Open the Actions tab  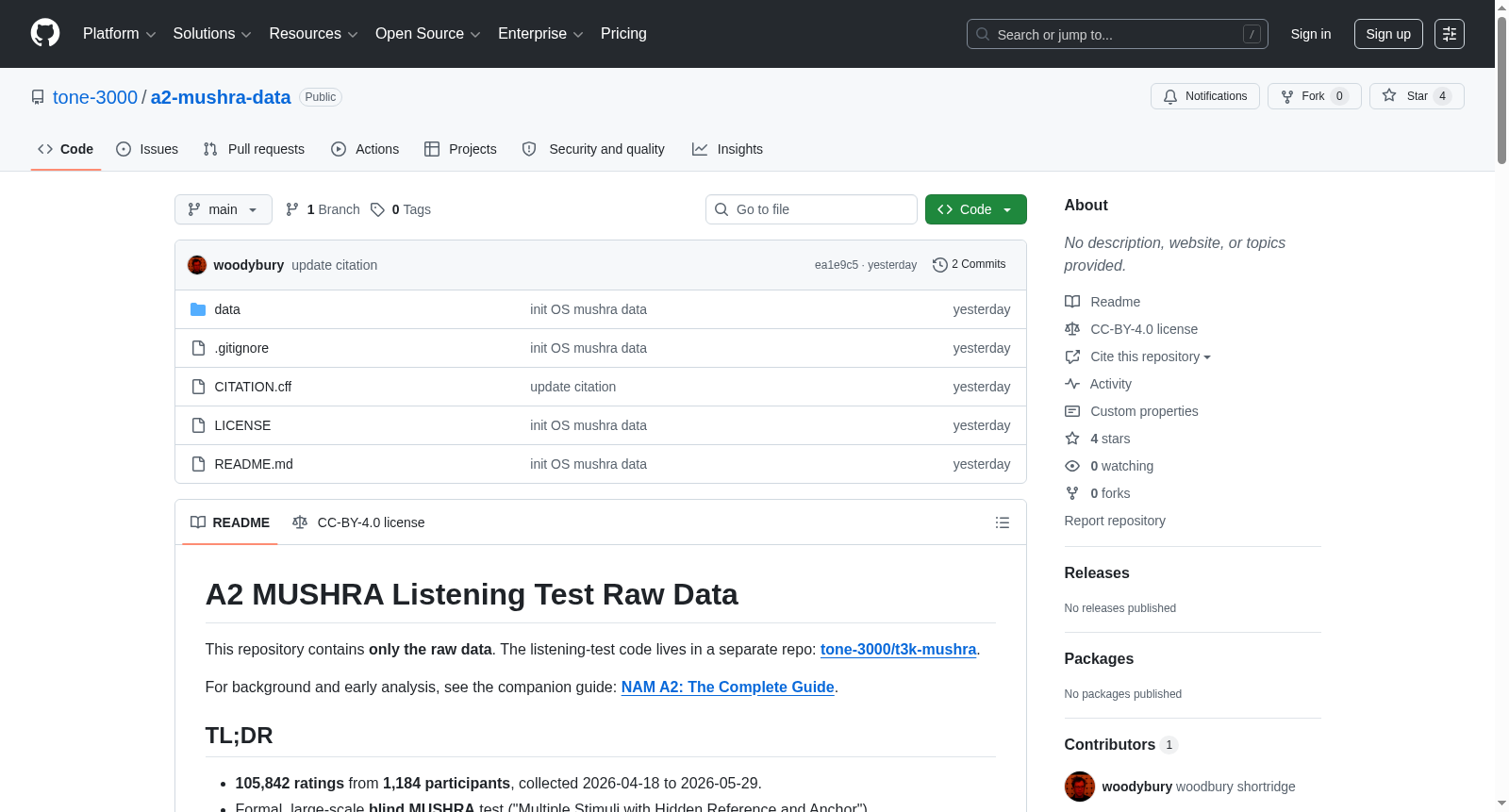coord(365,149)
